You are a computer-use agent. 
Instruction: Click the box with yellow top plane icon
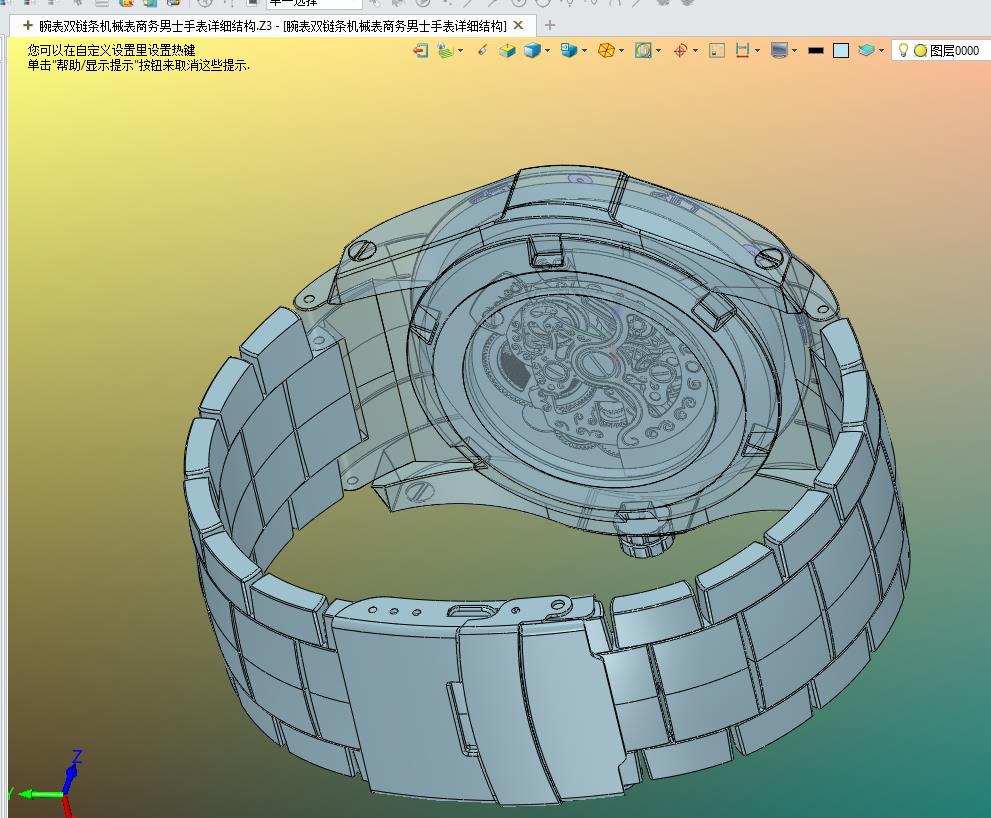pos(508,51)
